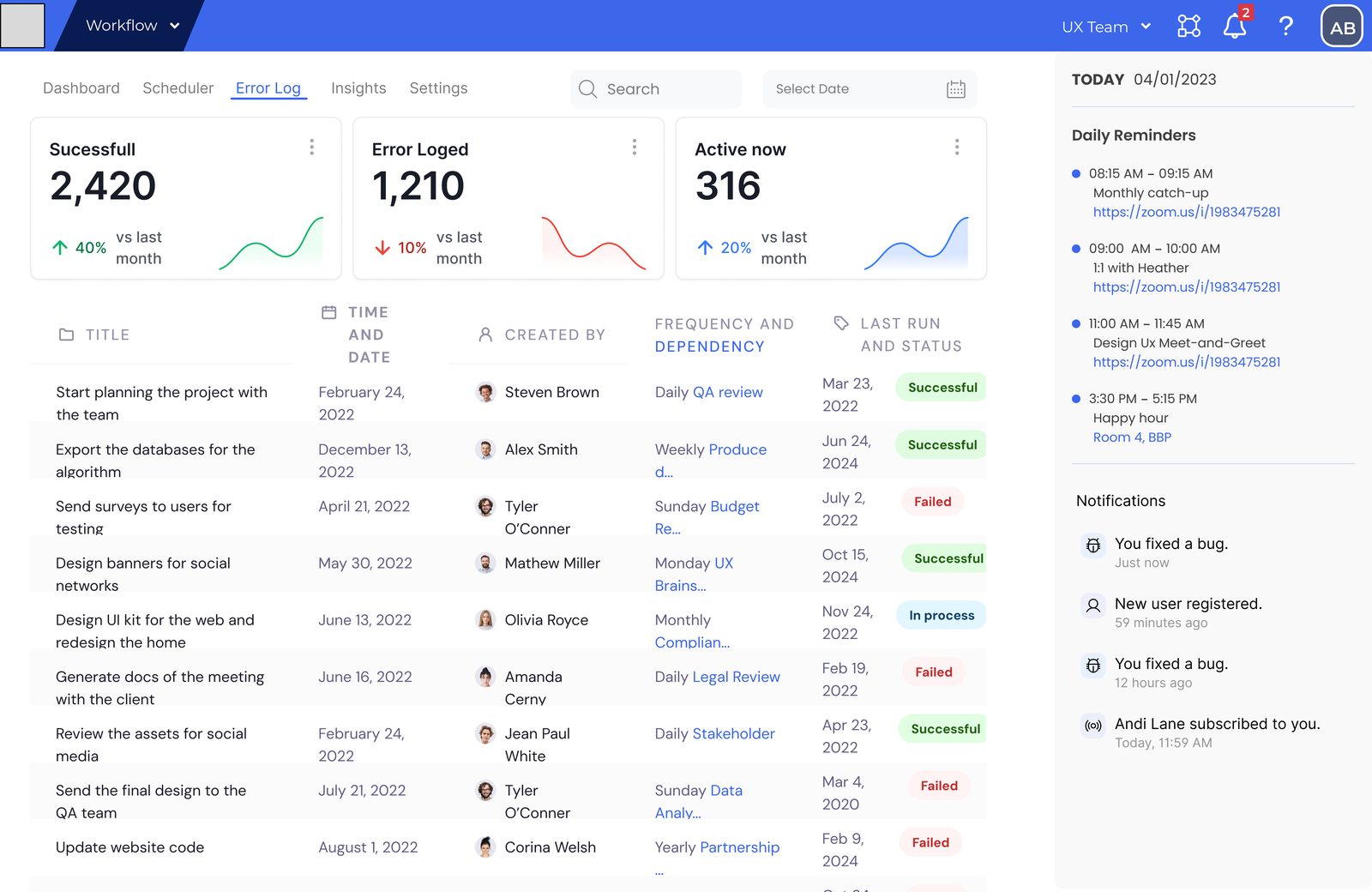
Task: Click Steven Brown's avatar
Action: 486,393
